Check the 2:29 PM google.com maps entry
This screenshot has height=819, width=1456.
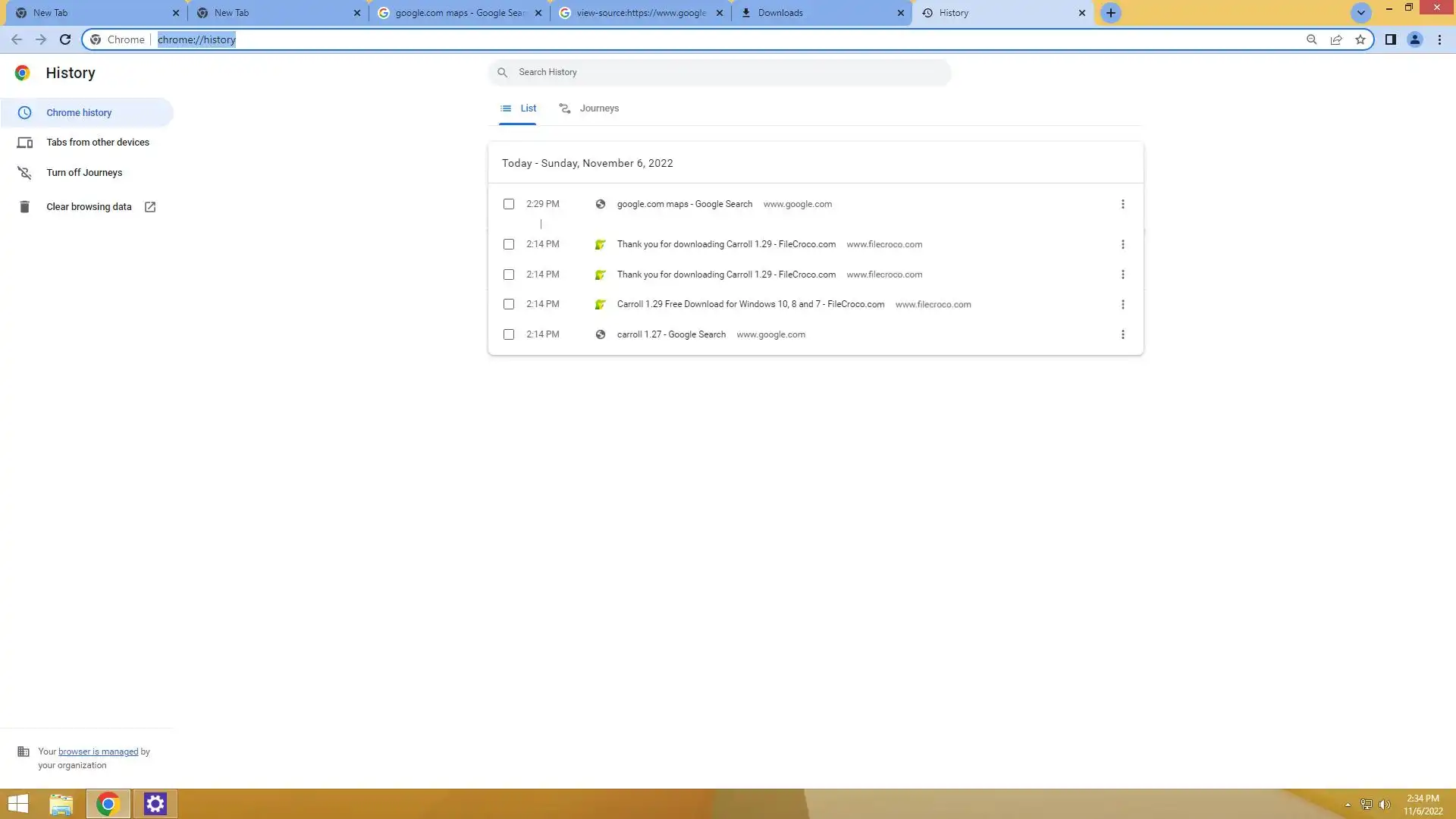509,204
